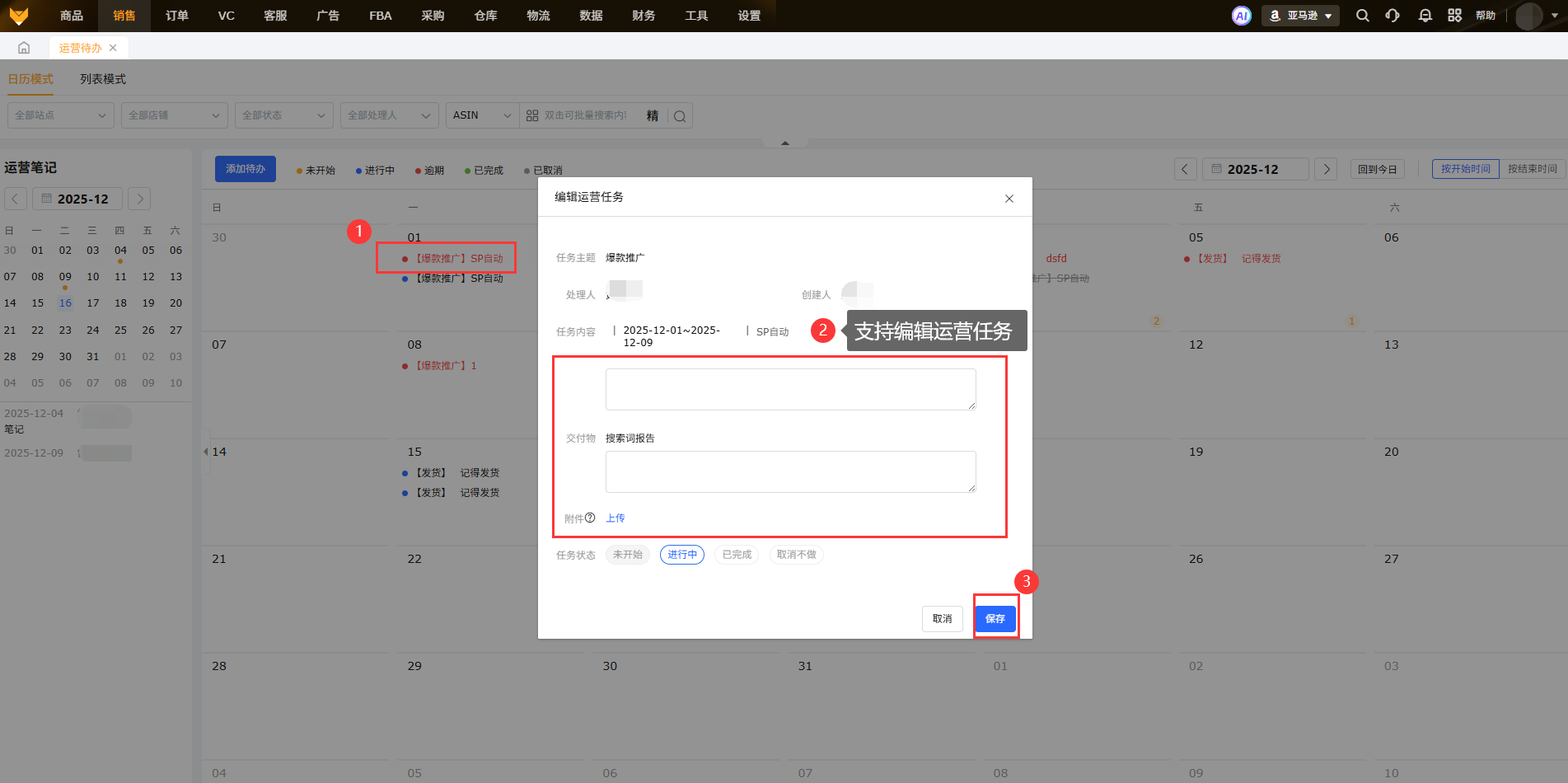1568x783 pixels.
Task: Go to previous month in 运营笔记 calendar
Action: (x=15, y=199)
